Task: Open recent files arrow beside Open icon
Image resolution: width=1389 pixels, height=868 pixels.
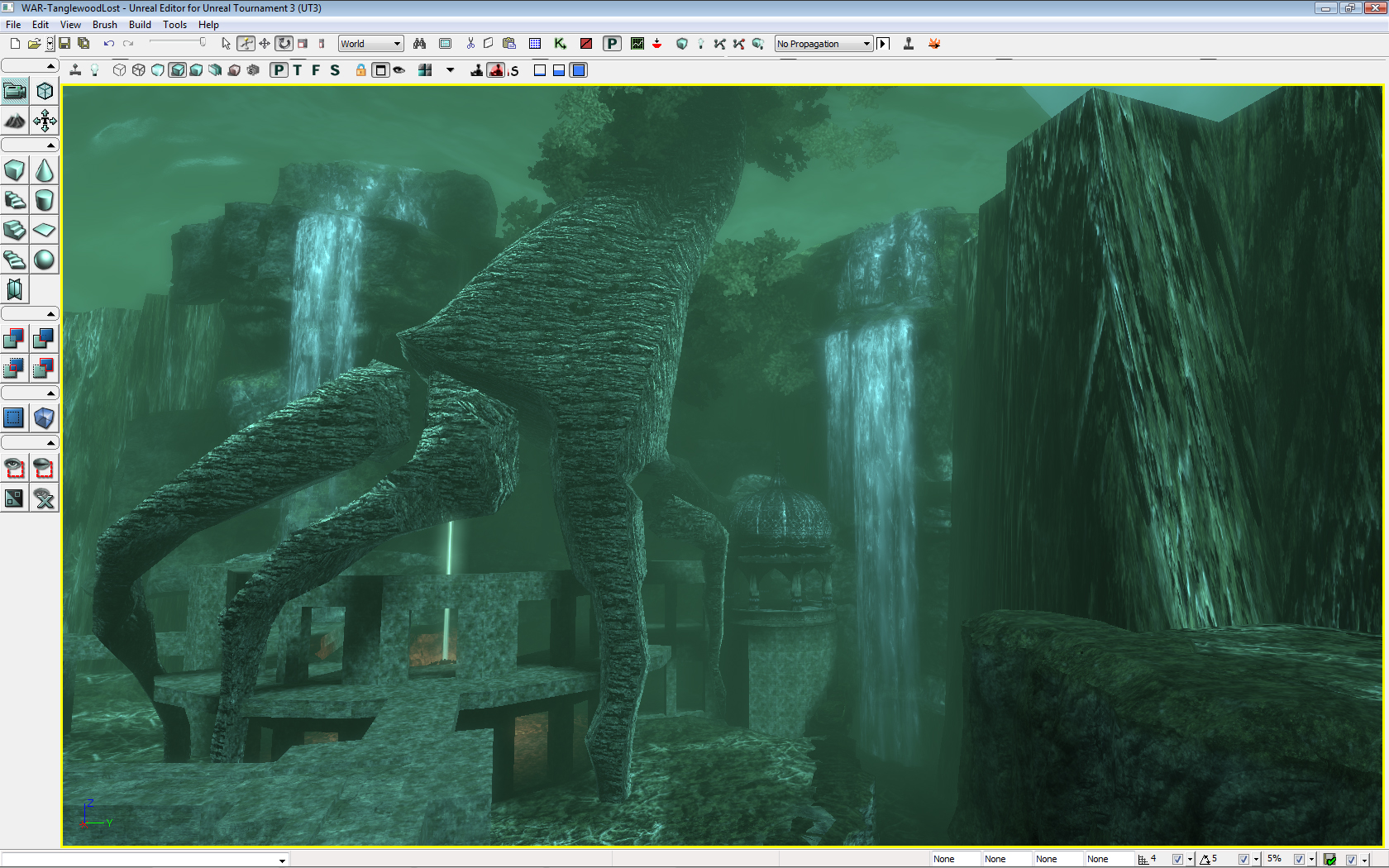Action: tap(50, 44)
